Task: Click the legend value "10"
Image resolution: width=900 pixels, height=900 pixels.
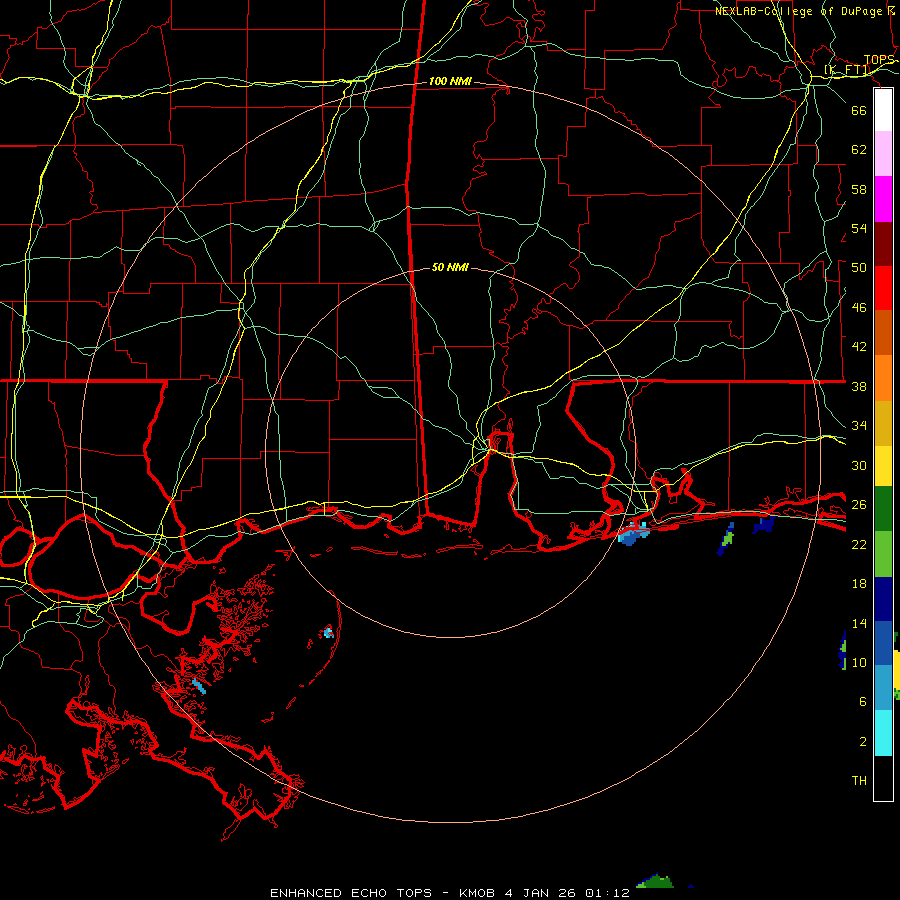Action: point(859,662)
